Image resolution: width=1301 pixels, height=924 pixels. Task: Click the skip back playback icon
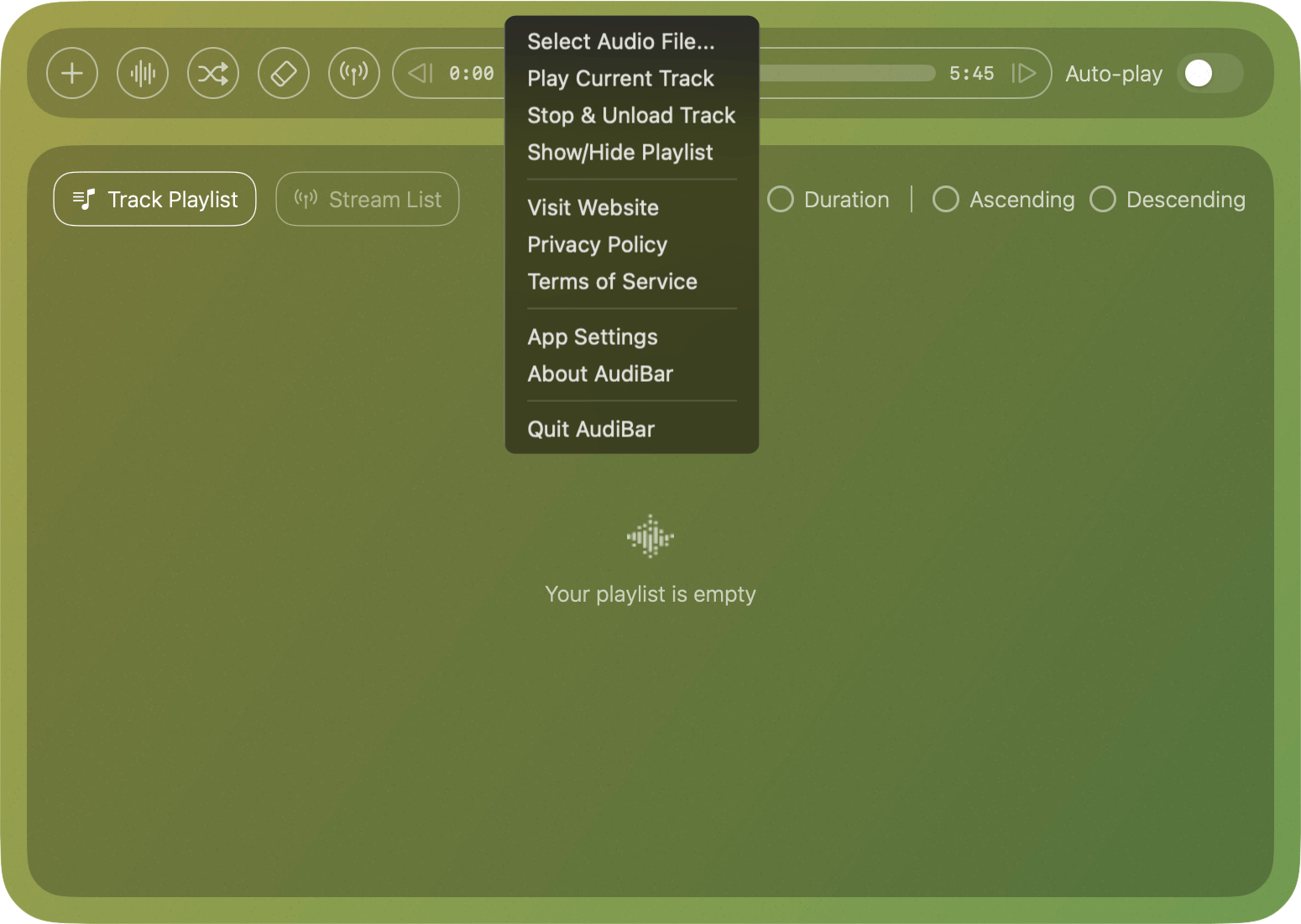click(420, 73)
